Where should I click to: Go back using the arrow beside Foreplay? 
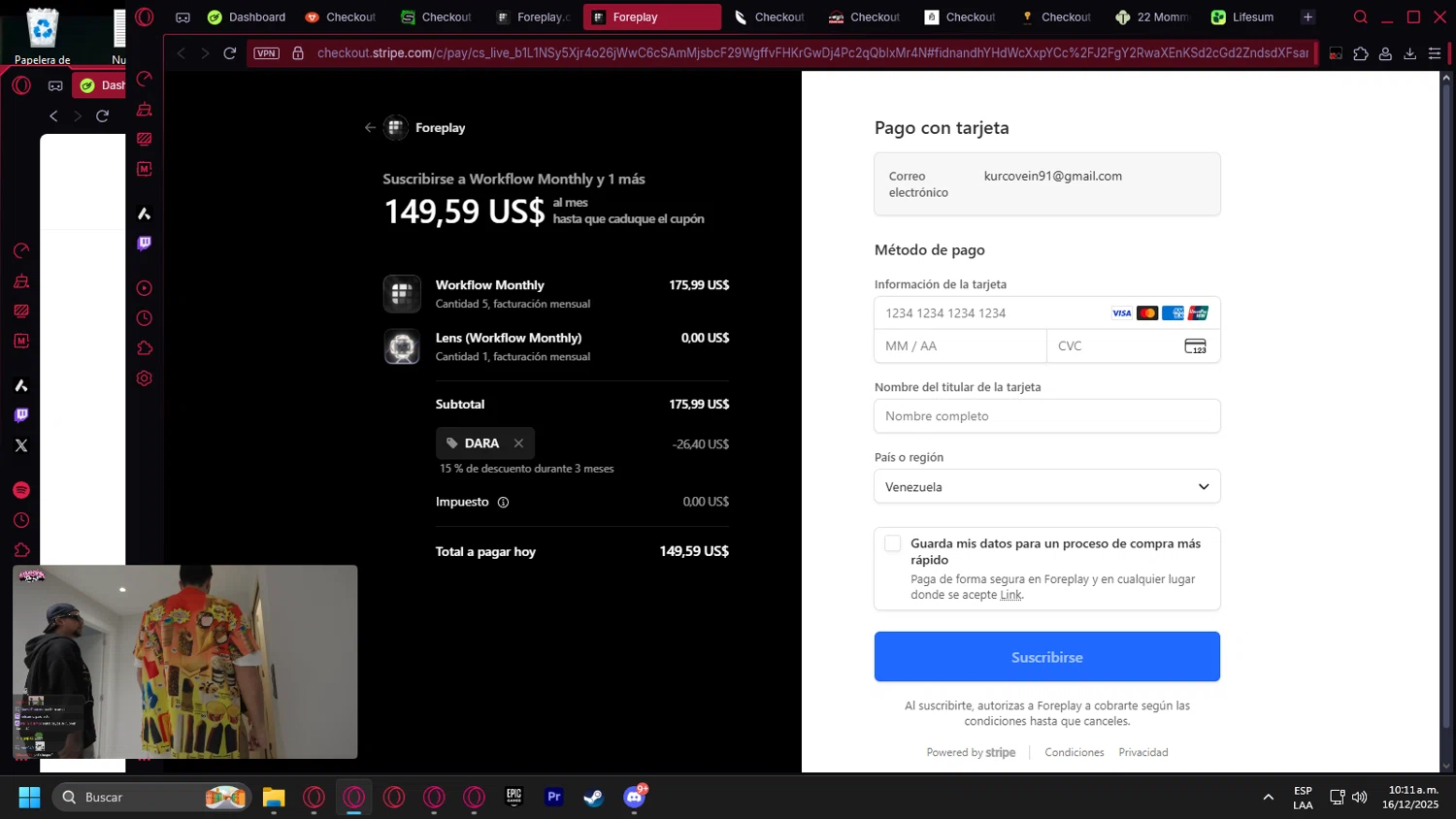coord(370,127)
